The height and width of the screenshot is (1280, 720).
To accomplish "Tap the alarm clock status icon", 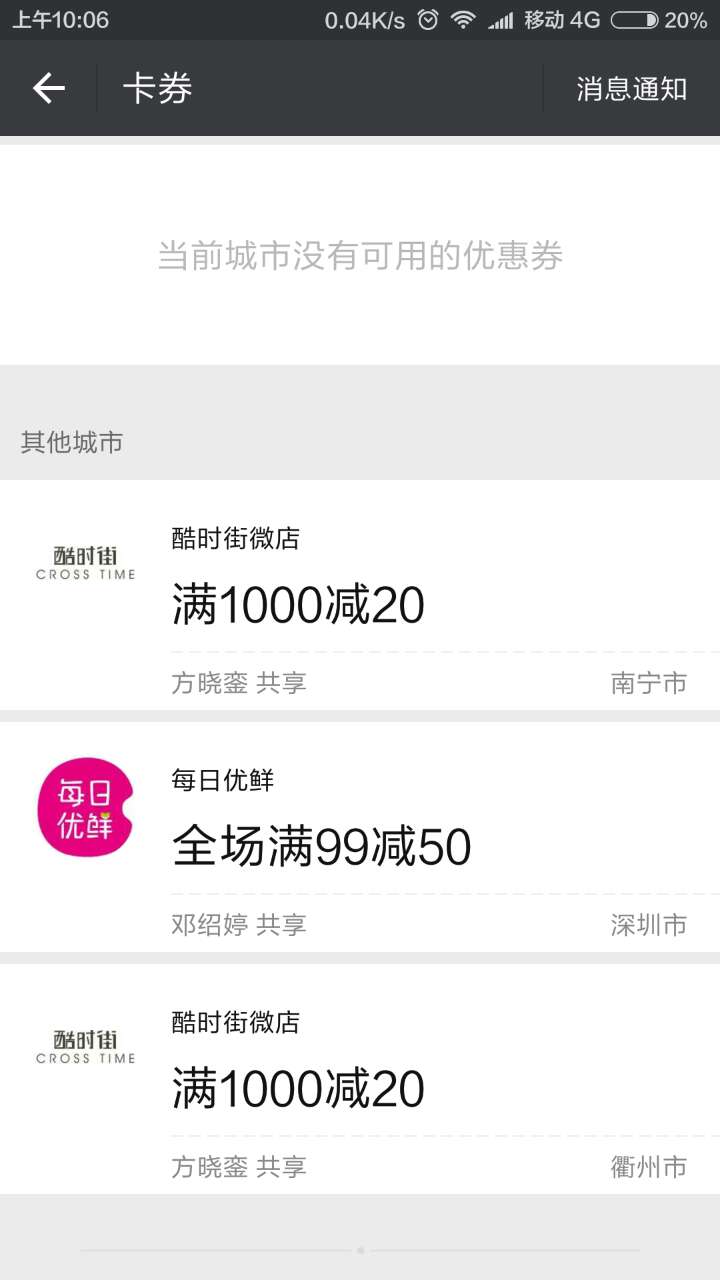I will 428,20.
